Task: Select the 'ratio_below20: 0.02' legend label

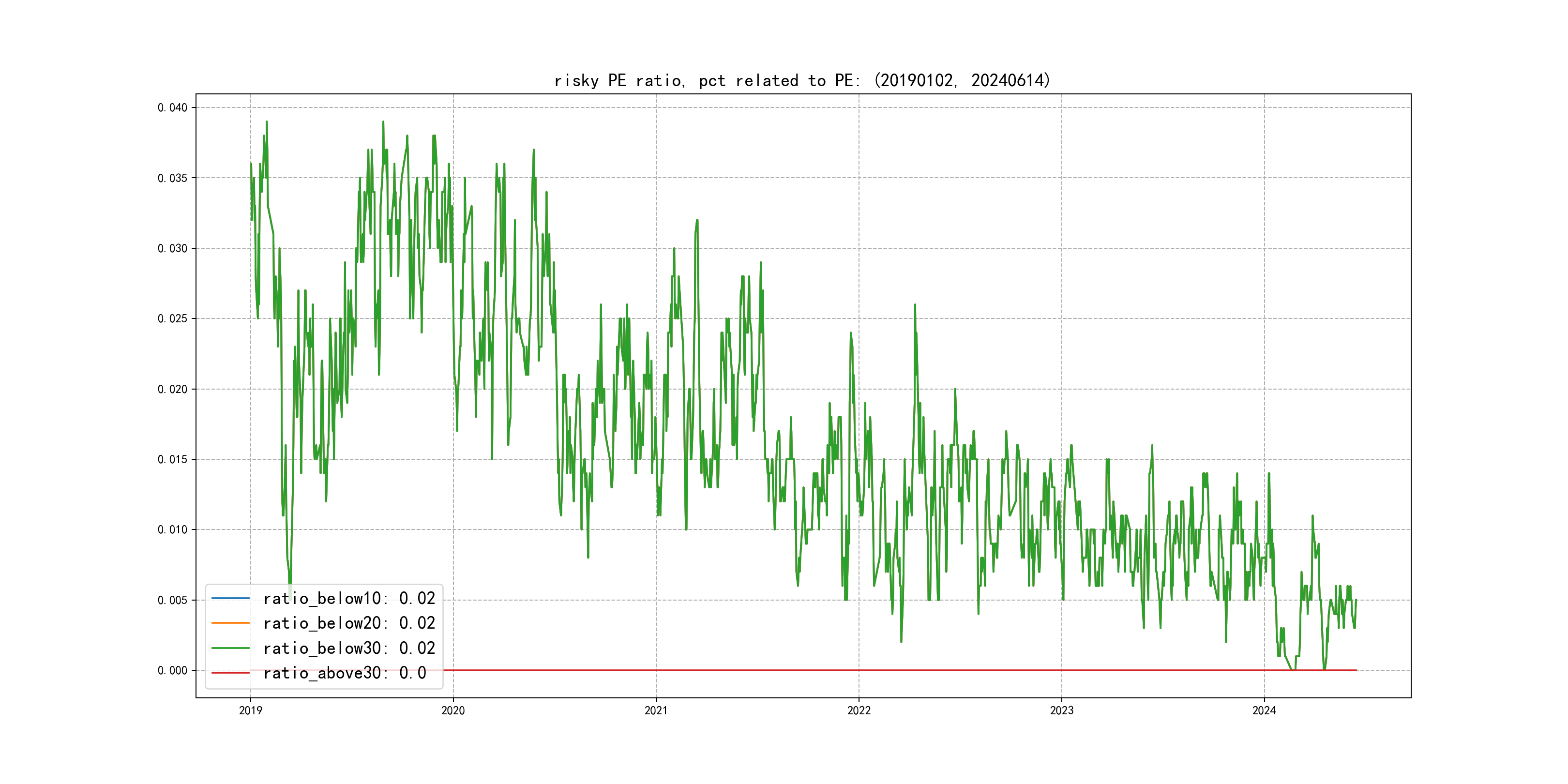Action: 349,623
